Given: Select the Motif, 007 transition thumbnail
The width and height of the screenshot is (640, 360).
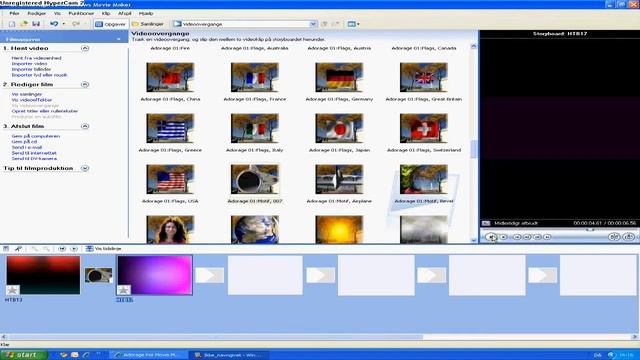Looking at the screenshot, I should coord(255,179).
